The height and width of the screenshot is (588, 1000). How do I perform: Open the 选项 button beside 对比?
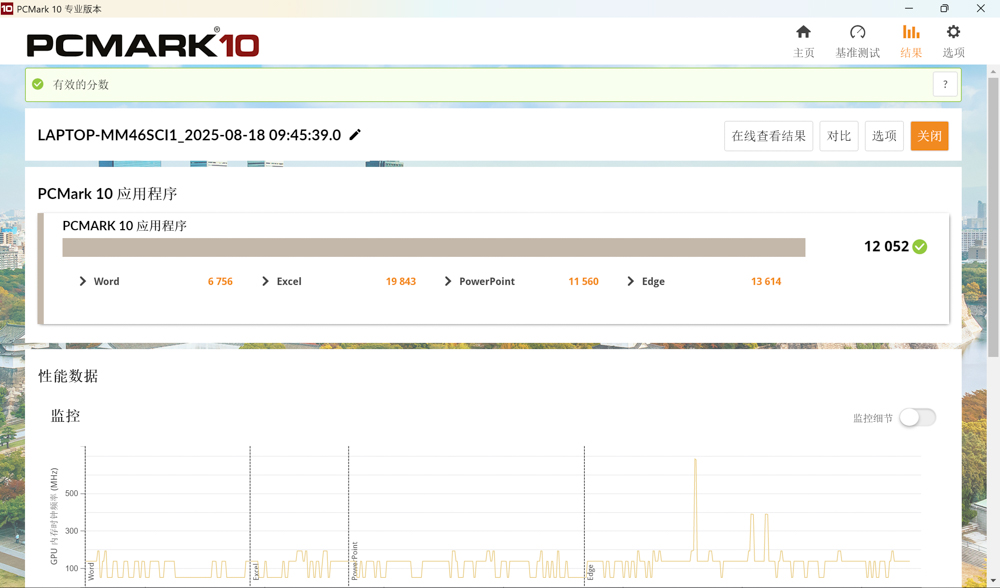(884, 136)
